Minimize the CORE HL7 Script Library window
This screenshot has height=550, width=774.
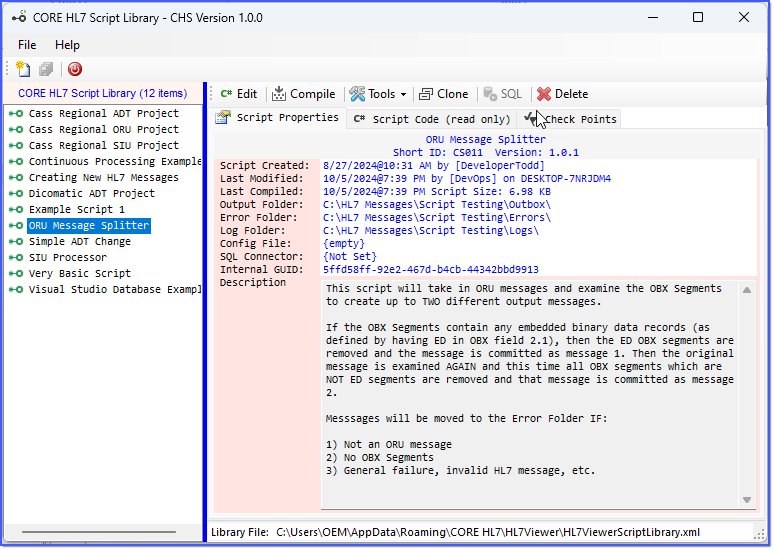[653, 18]
